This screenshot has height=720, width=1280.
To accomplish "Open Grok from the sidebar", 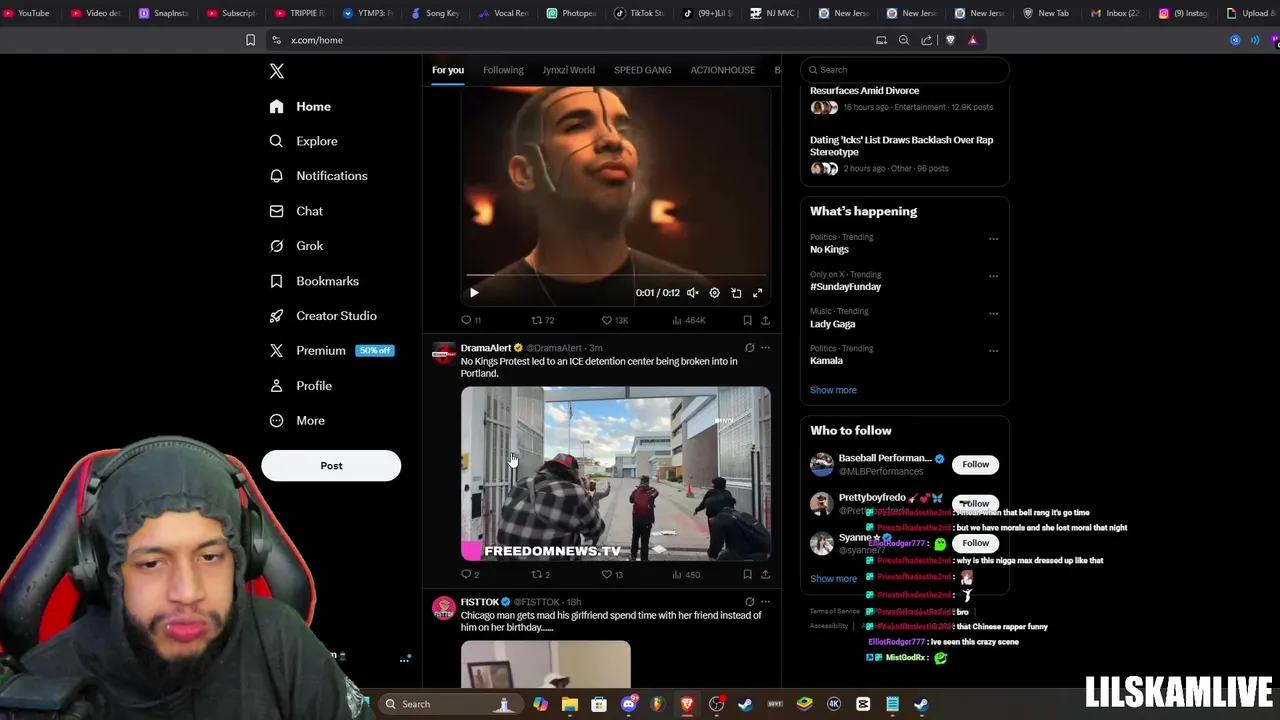I will [296, 246].
